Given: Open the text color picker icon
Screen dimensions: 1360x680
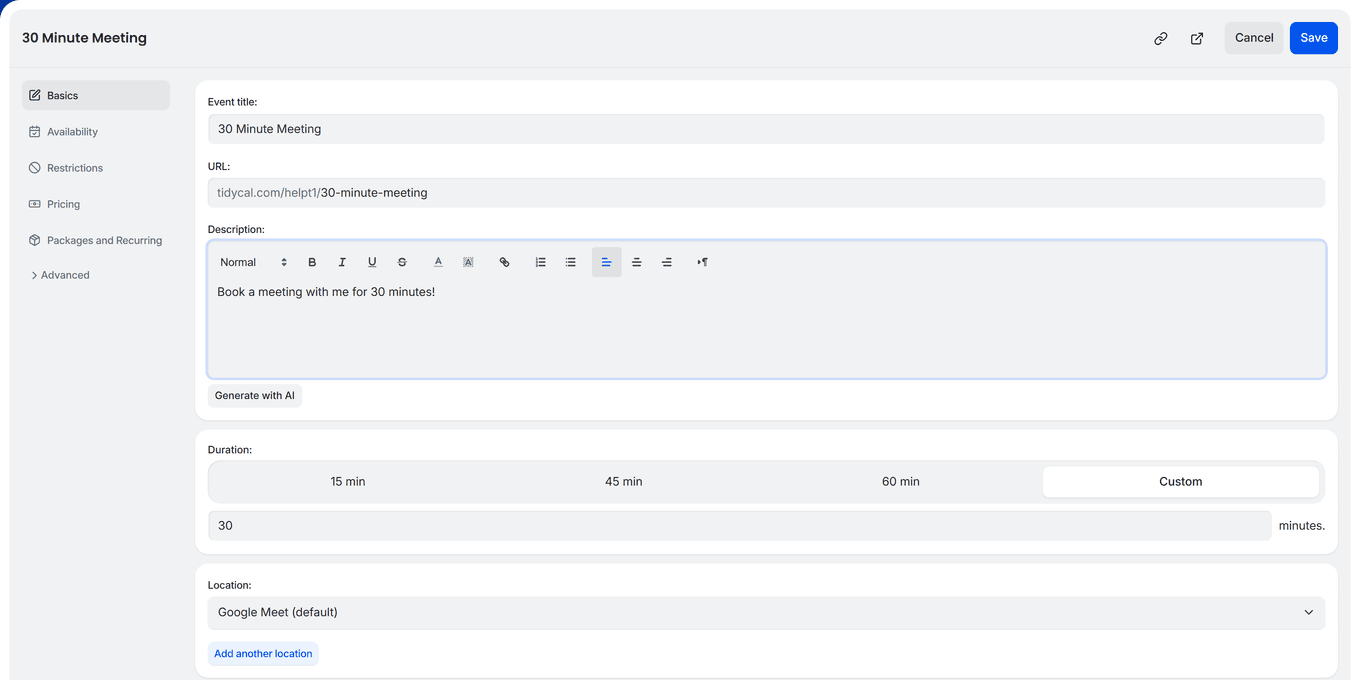Looking at the screenshot, I should [x=438, y=261].
